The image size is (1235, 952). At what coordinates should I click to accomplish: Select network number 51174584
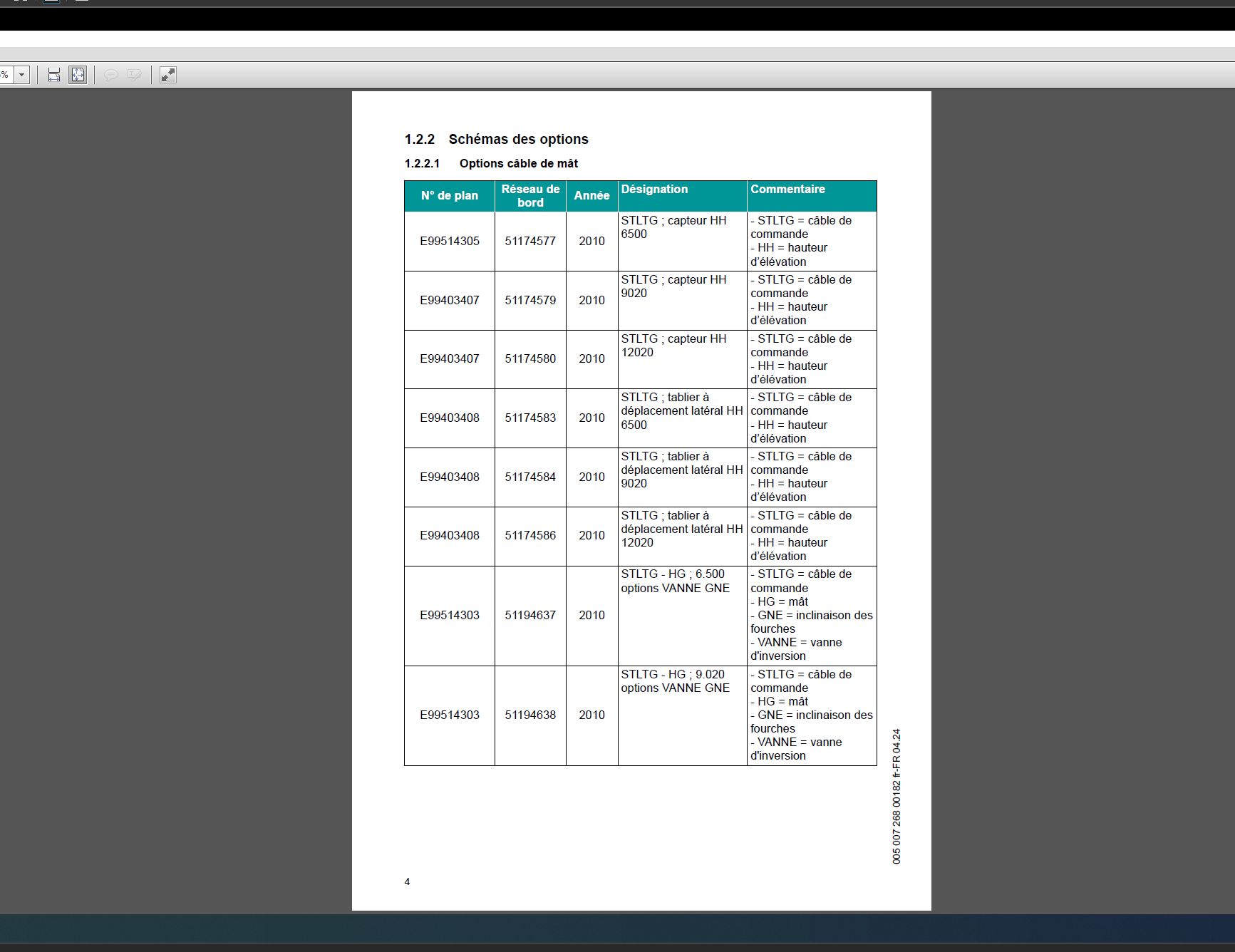point(530,477)
